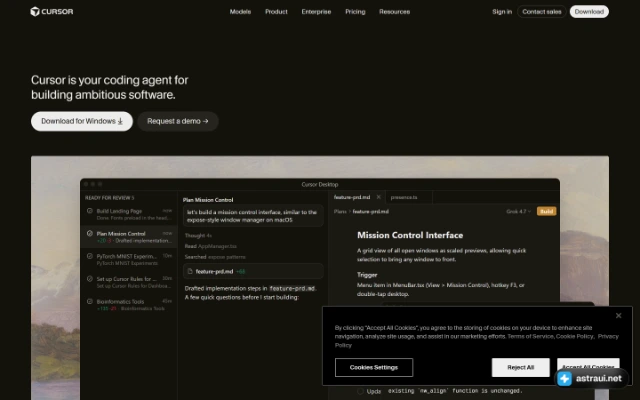Click the Sign in link
Screen dimensions: 640x400
(502, 12)
